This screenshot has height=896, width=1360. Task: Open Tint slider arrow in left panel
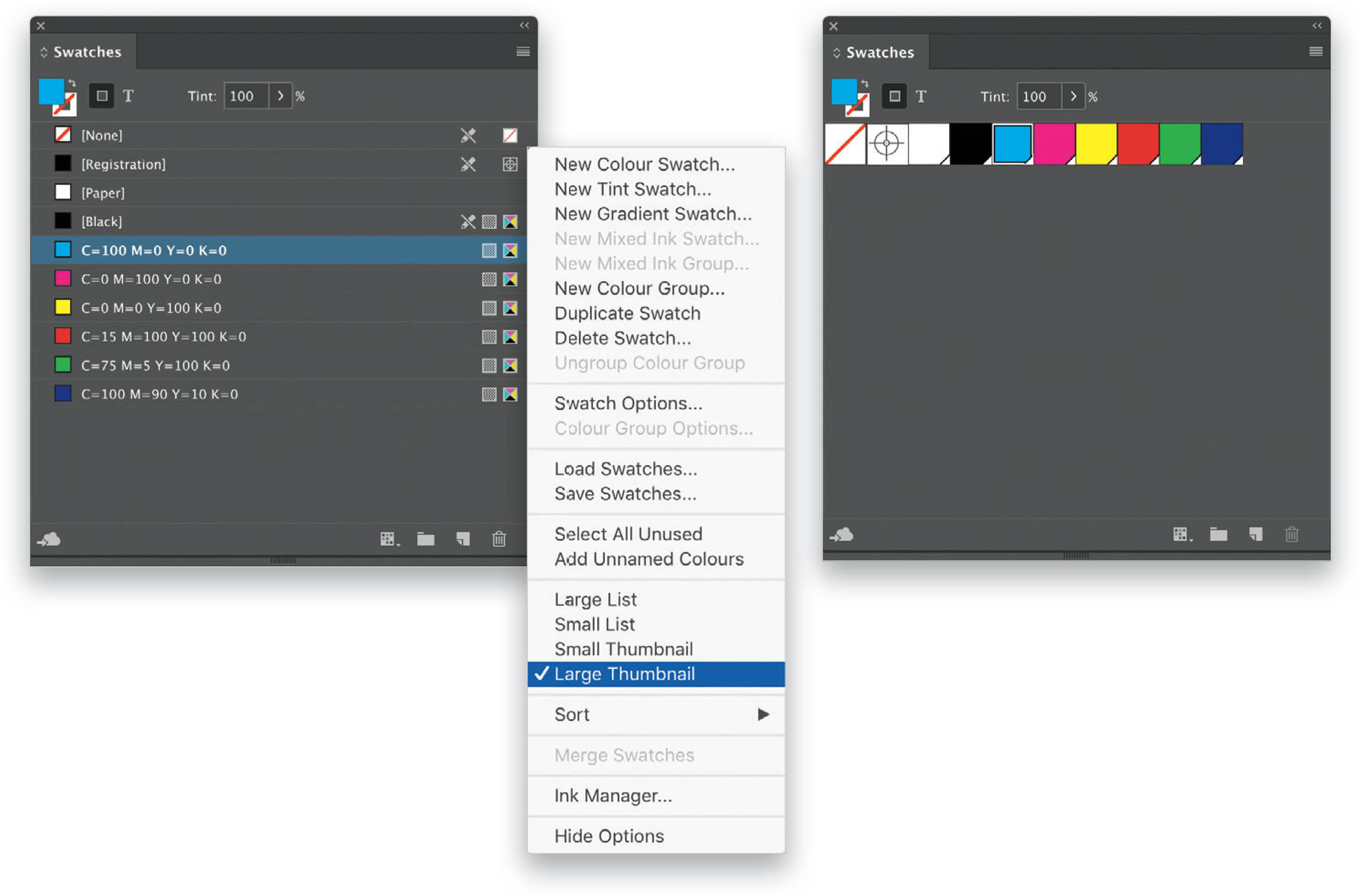point(280,96)
